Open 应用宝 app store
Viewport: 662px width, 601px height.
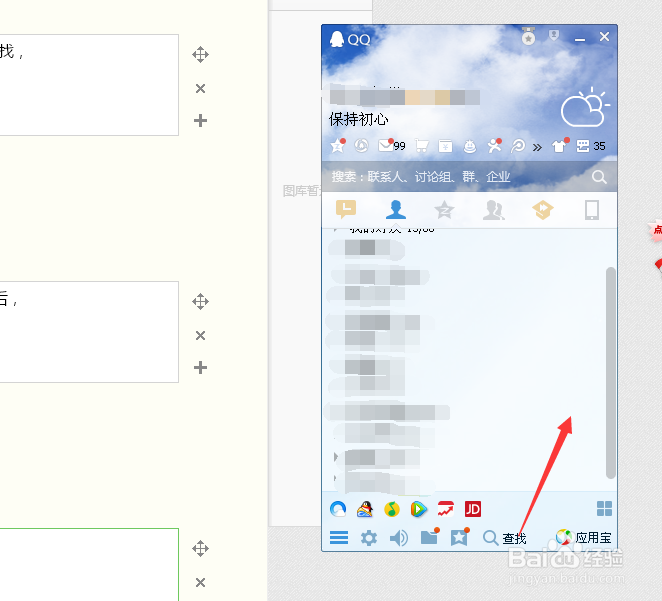tap(583, 537)
